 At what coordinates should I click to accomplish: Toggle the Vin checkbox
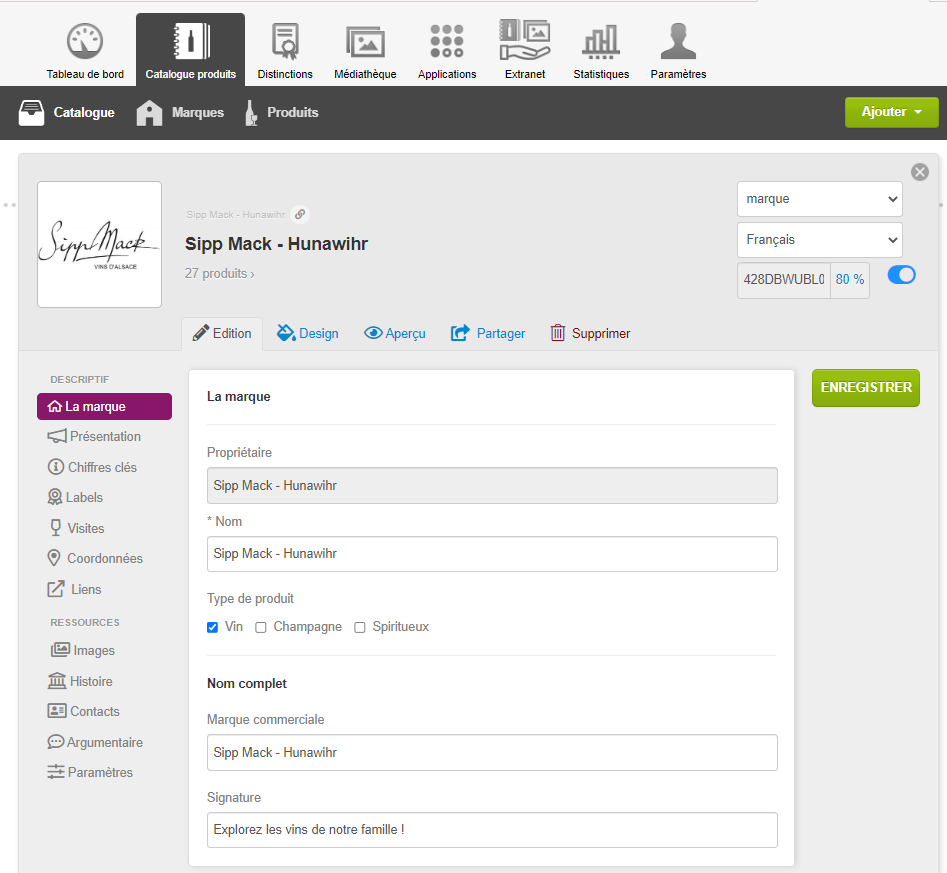click(x=213, y=627)
